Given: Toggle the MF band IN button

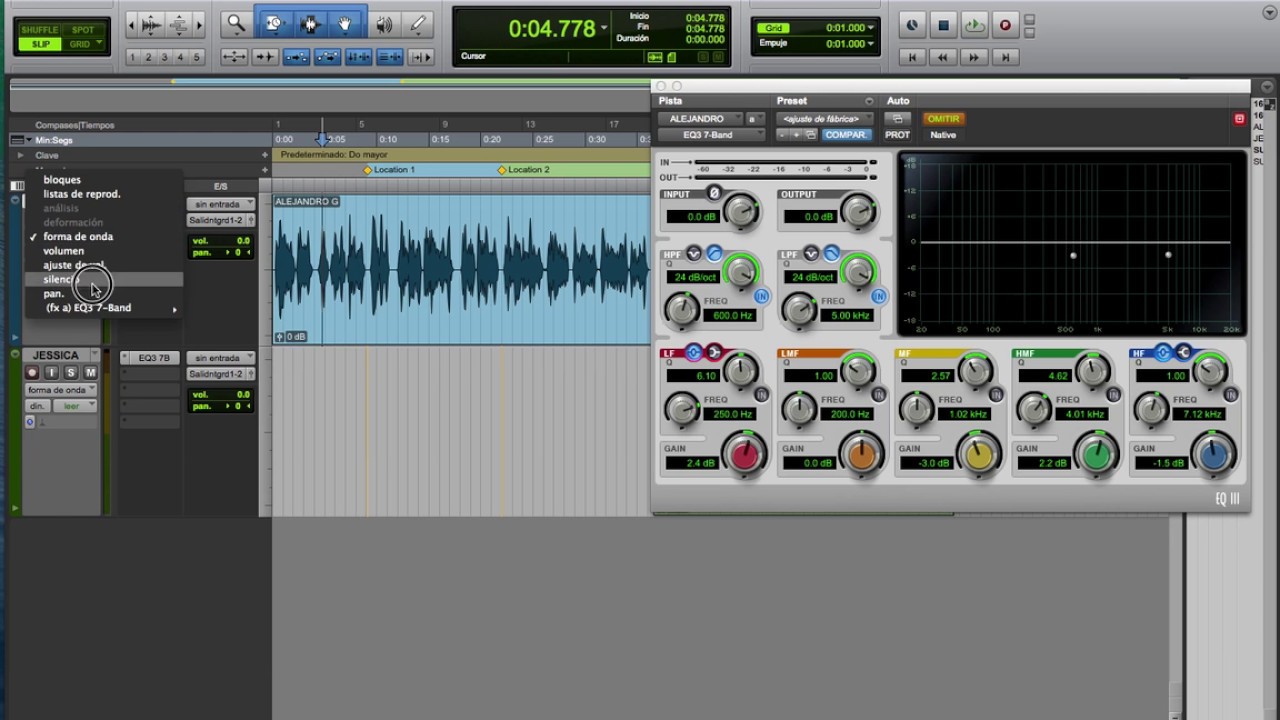Looking at the screenshot, I should click(996, 395).
